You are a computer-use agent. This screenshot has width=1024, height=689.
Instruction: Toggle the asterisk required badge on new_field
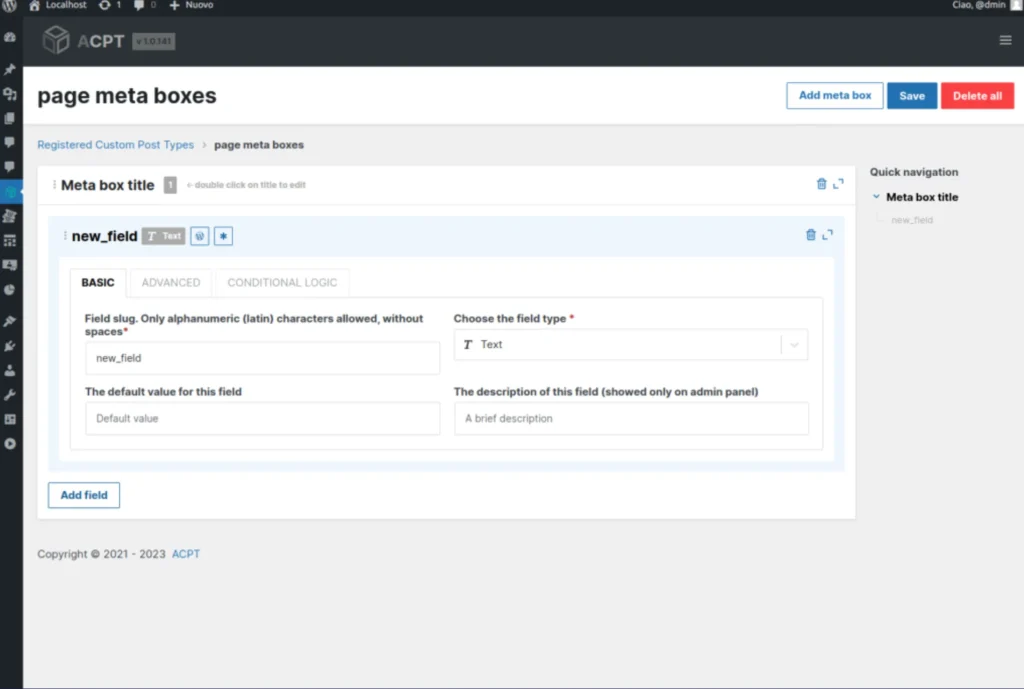click(224, 236)
